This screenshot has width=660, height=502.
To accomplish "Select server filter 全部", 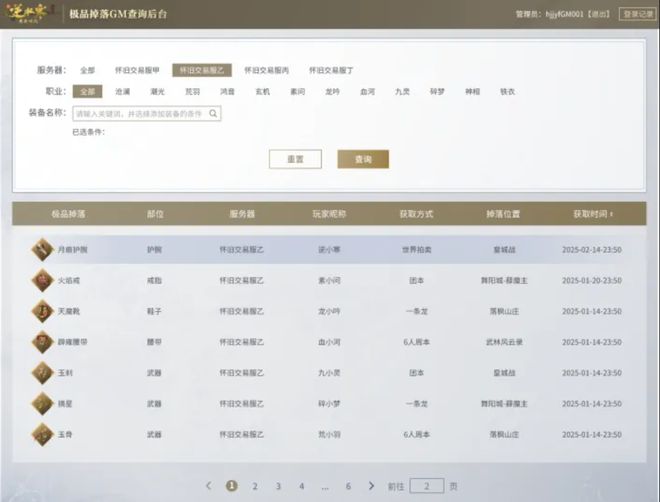I will tap(88, 70).
